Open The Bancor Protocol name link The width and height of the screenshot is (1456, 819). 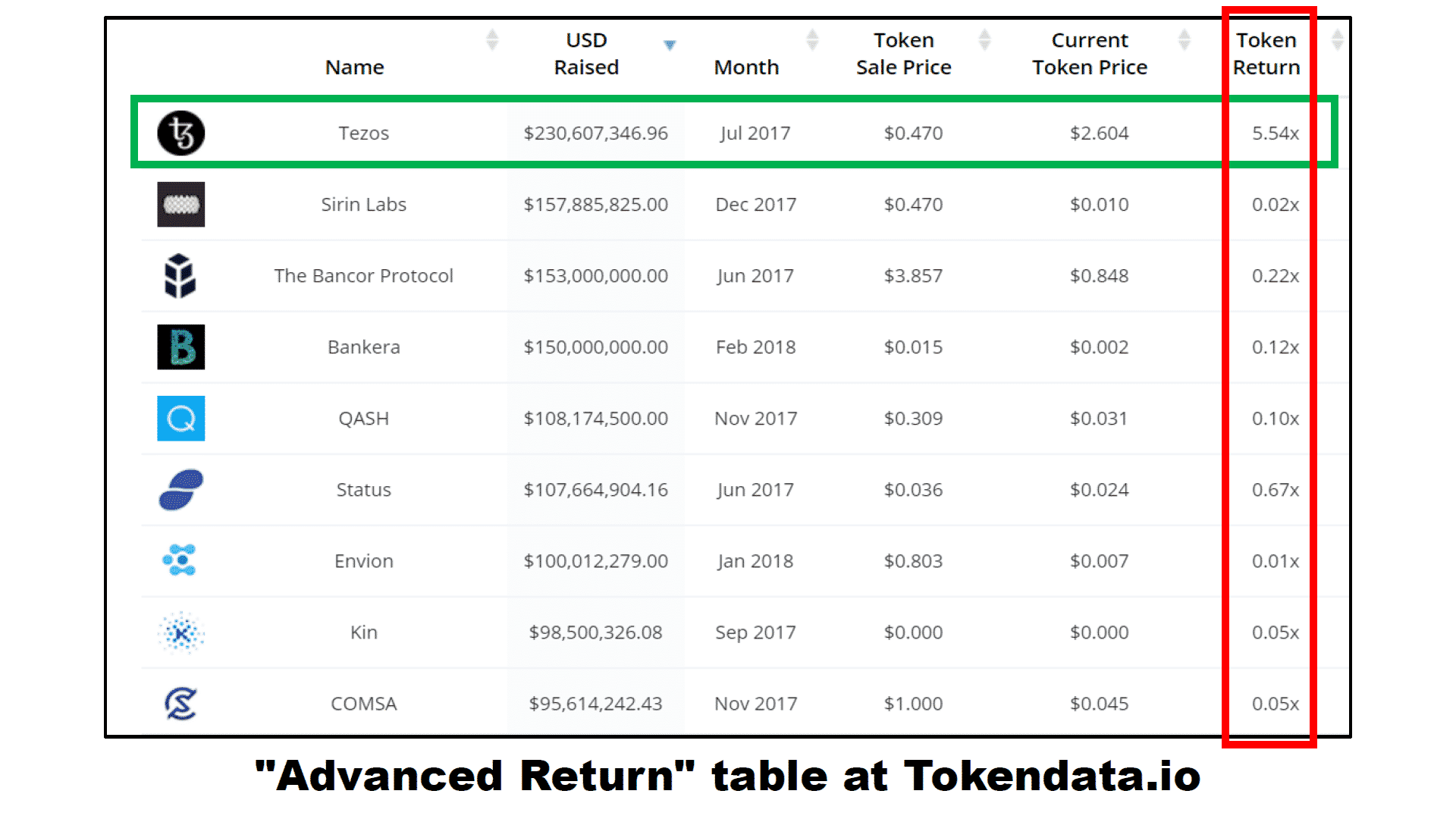click(x=363, y=275)
